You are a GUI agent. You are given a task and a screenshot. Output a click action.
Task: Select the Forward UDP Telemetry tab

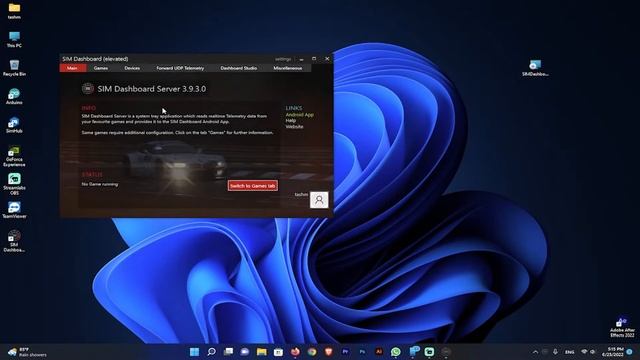pyautogui.click(x=180, y=68)
